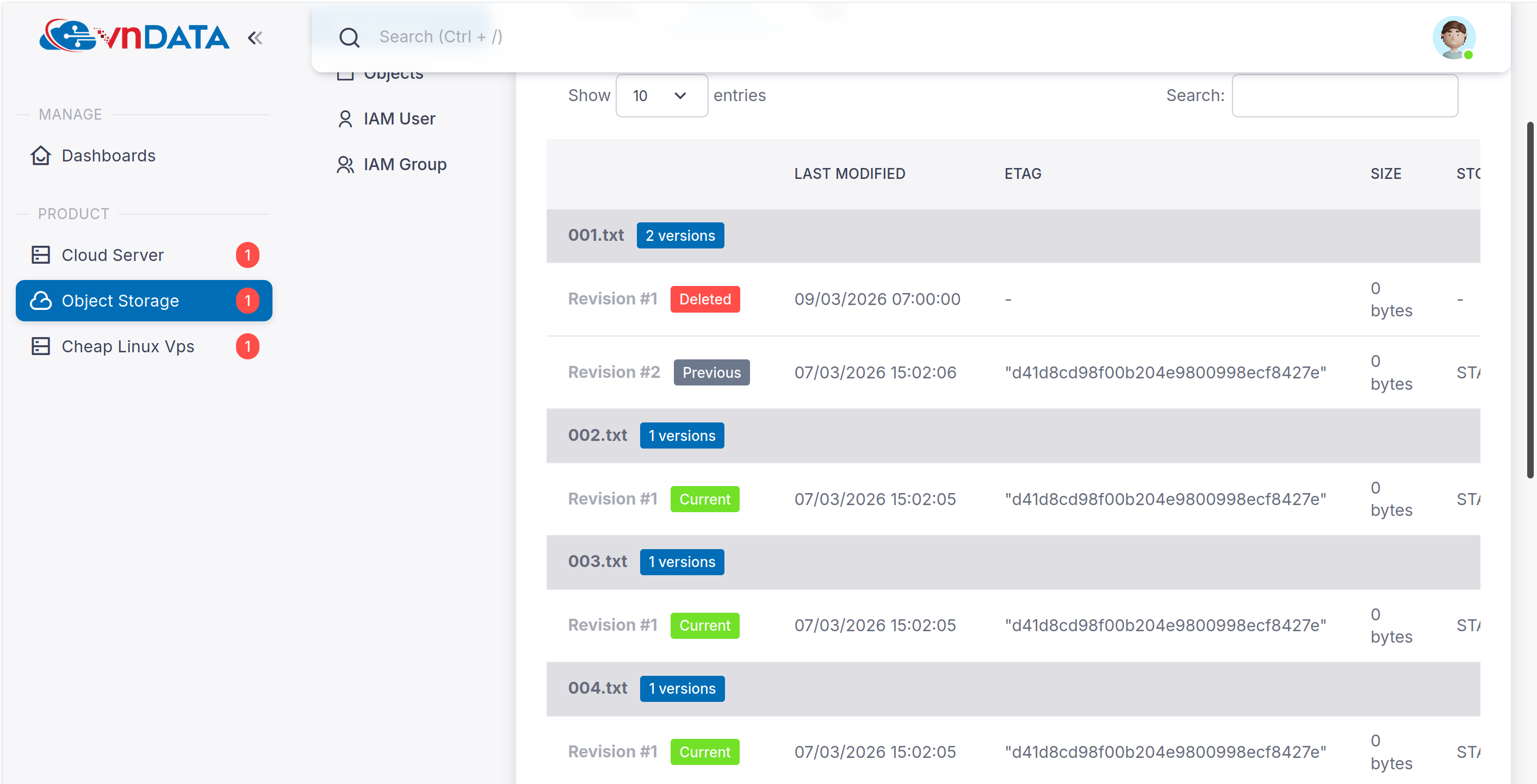Click the Previous badge on Revision #2
The height and width of the screenshot is (784, 1537).
click(711, 372)
